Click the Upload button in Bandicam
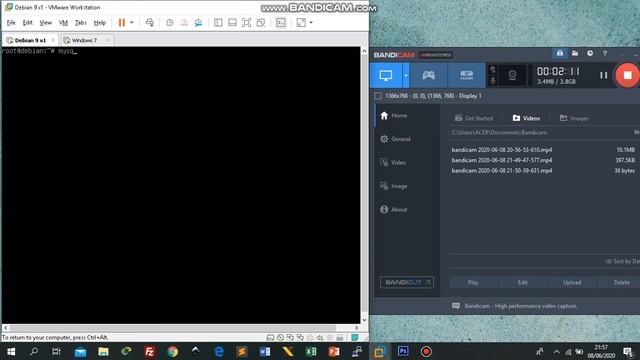640x360 pixels. (572, 282)
